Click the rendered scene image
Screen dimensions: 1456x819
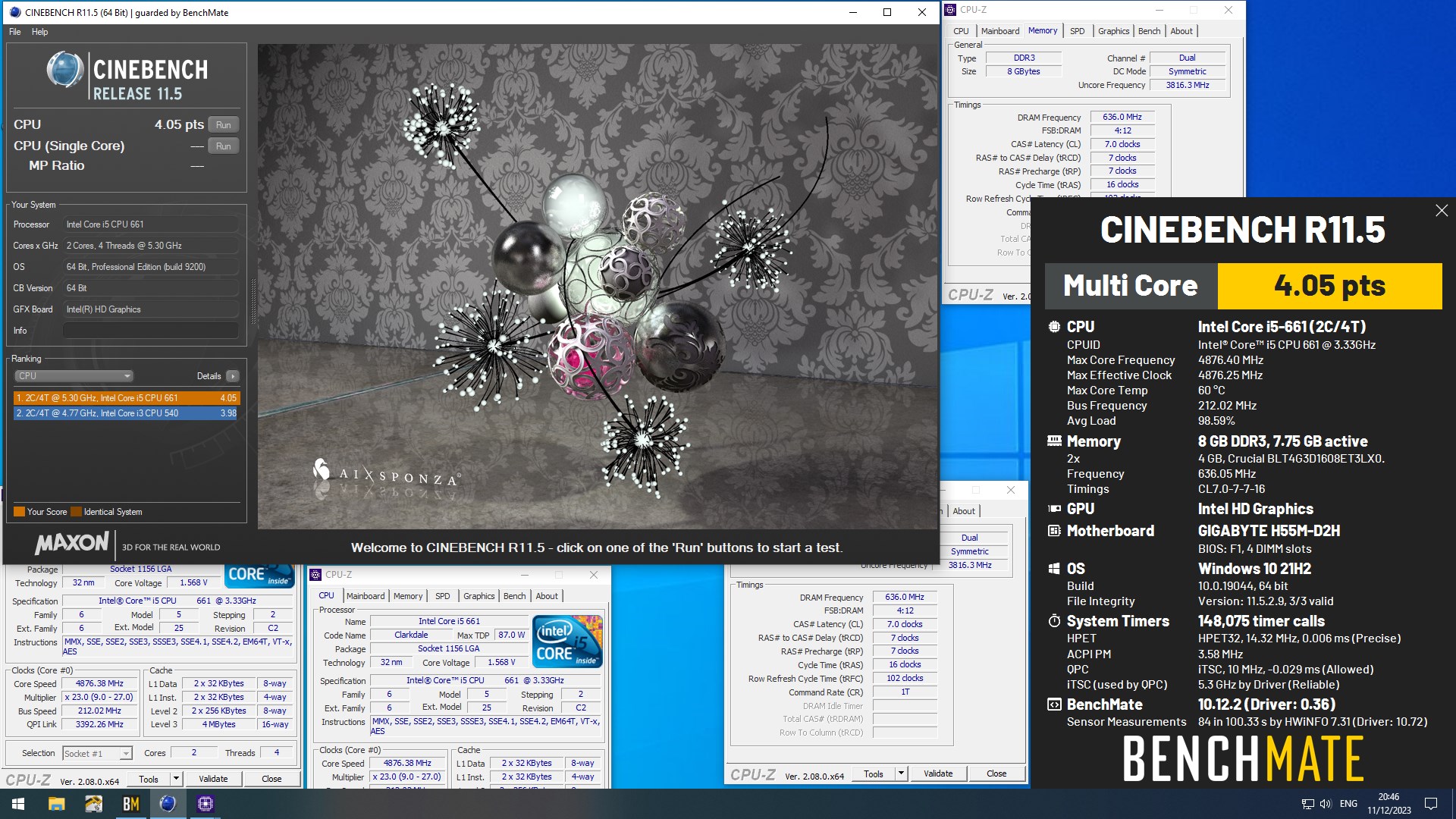598,286
